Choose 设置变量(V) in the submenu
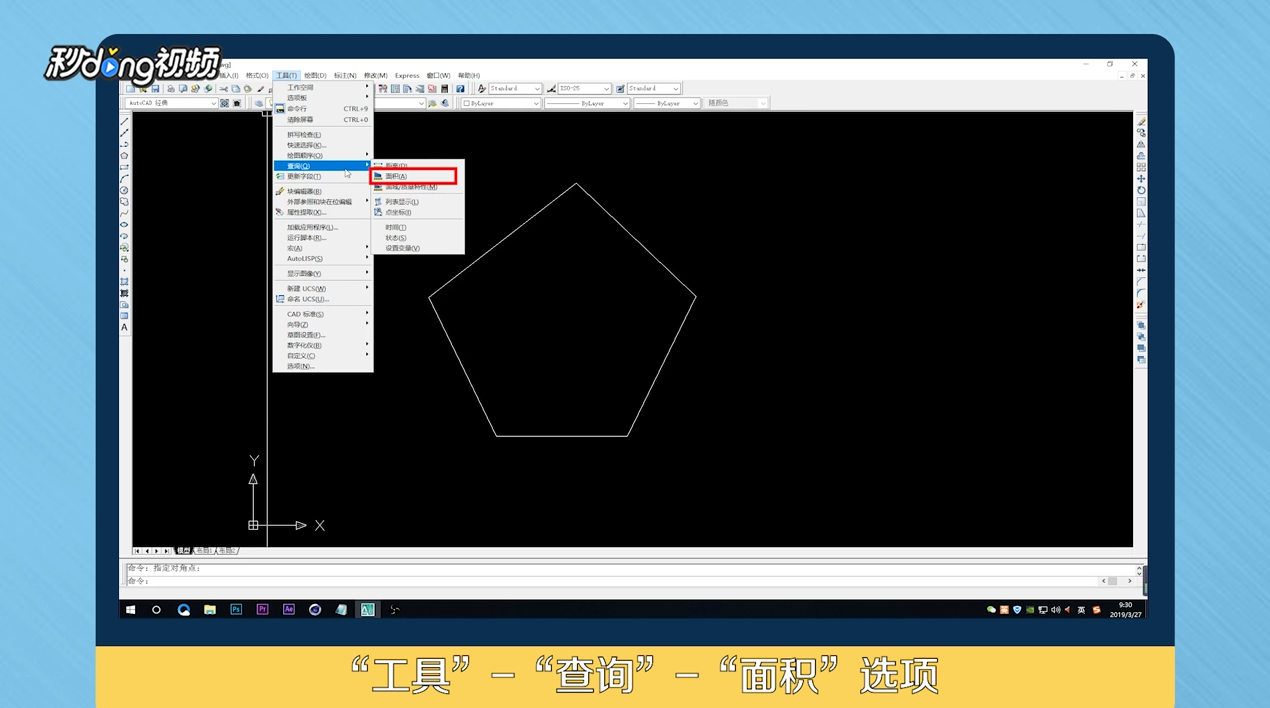 (x=418, y=248)
